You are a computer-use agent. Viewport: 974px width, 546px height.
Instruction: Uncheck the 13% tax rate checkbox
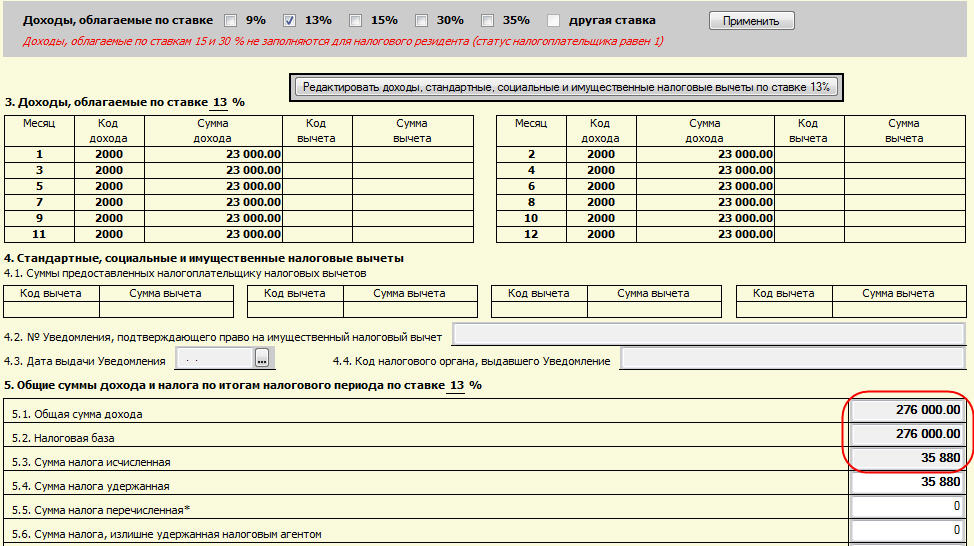[290, 20]
